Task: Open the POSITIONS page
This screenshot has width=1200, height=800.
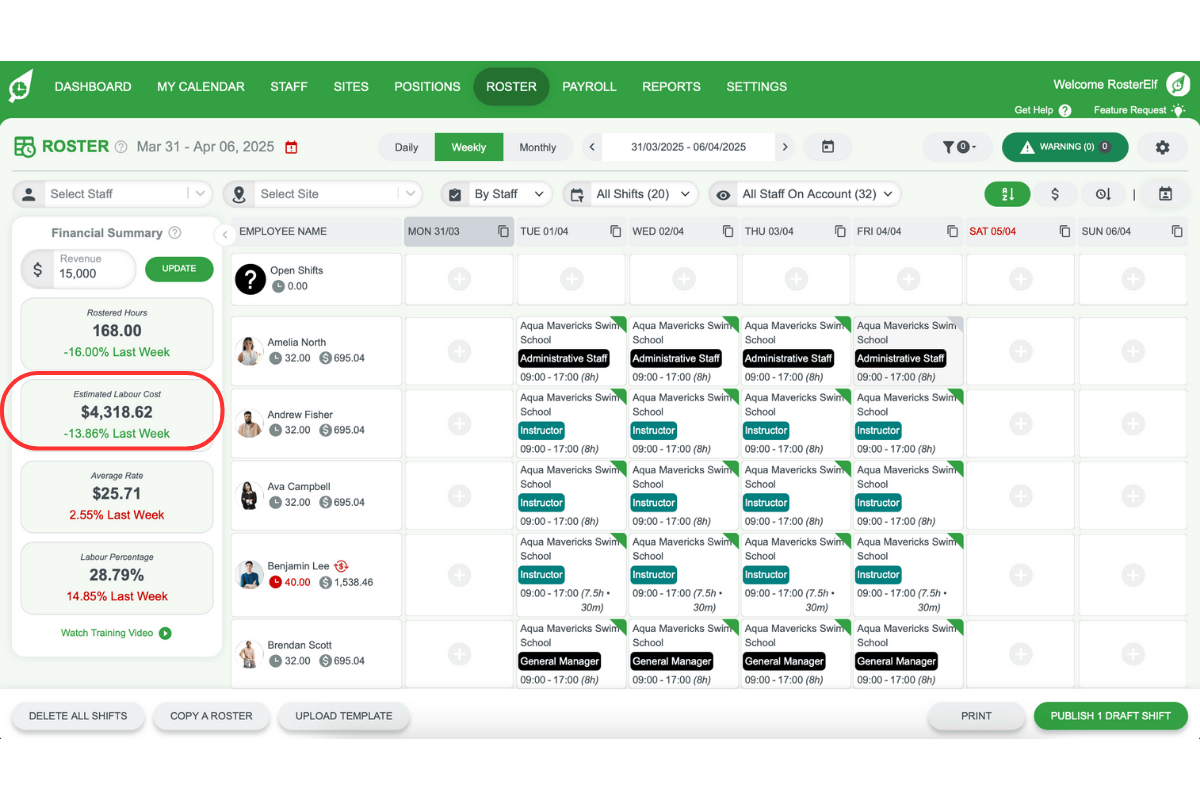Action: point(427,86)
